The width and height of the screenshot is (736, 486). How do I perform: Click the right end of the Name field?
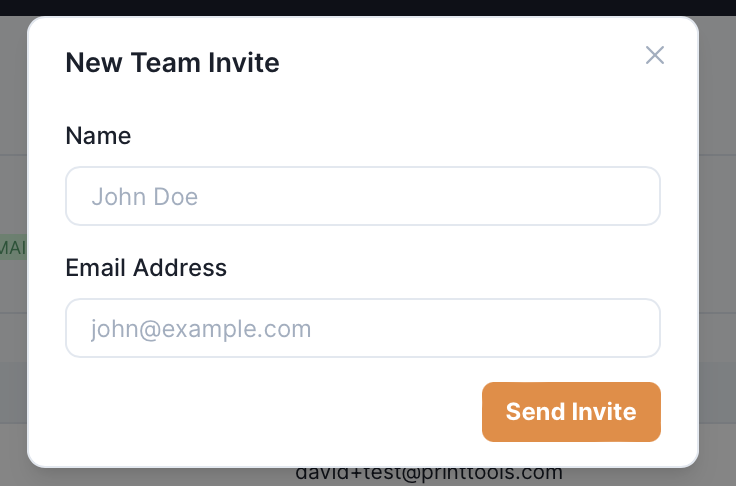[640, 196]
